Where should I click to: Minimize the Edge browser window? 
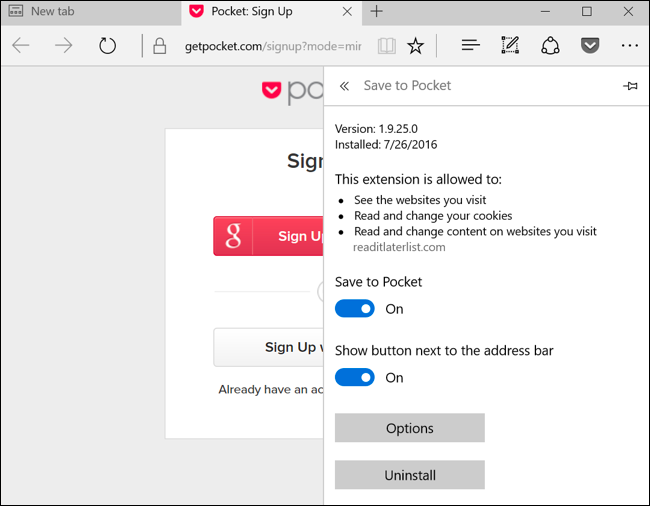546,12
